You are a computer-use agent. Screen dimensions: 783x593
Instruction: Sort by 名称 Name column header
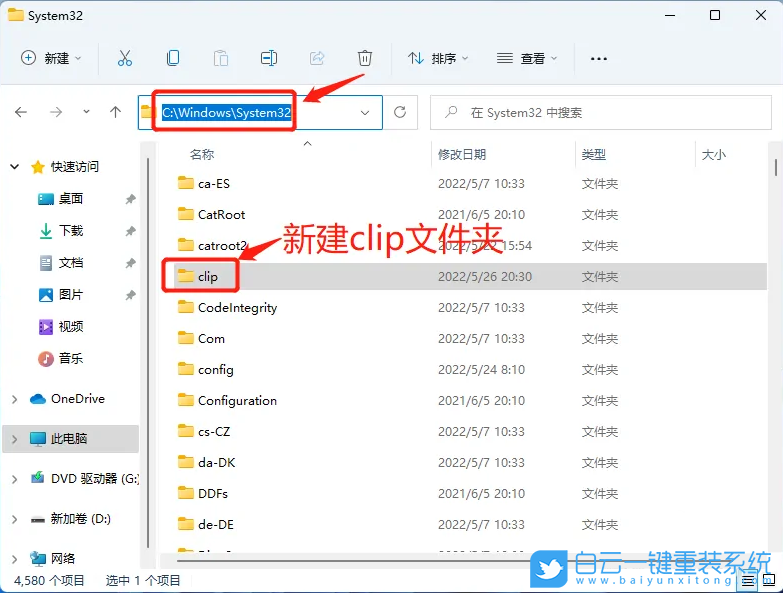[202, 155]
